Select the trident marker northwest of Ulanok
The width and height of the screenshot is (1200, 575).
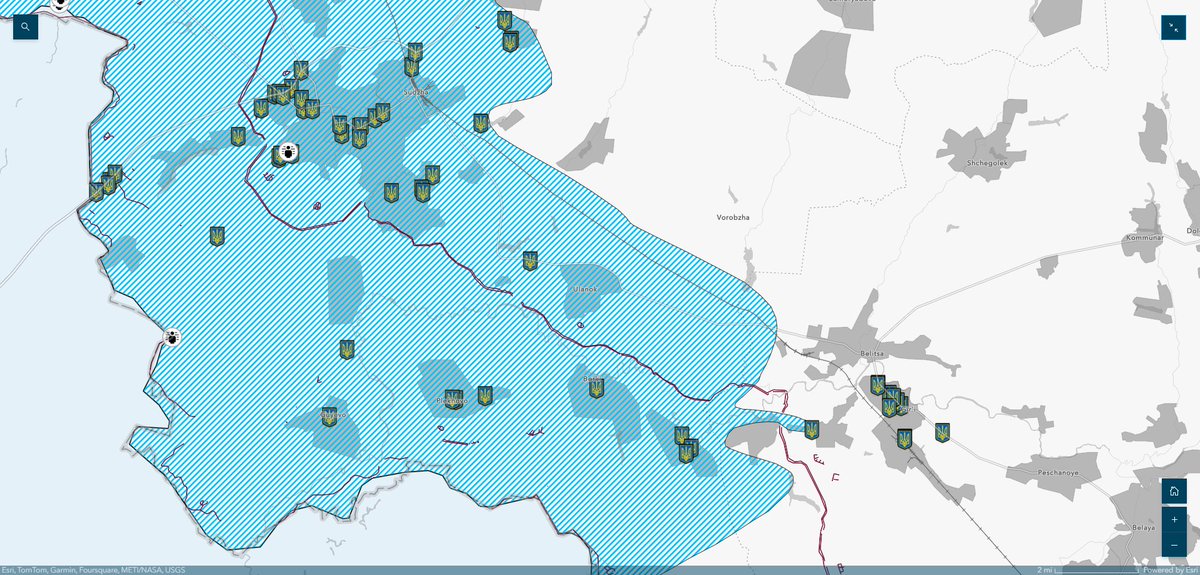(530, 261)
